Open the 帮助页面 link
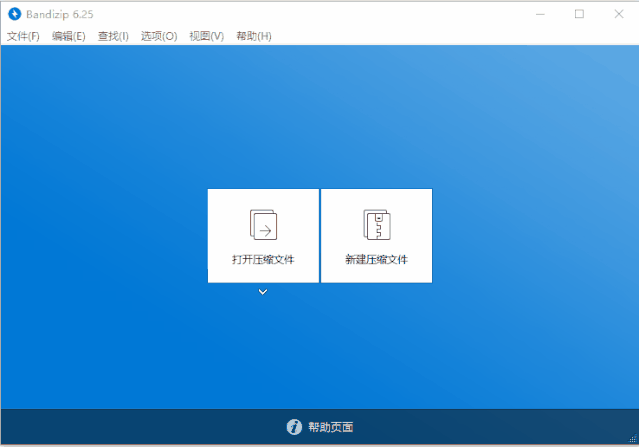This screenshot has width=639, height=447. pos(331,427)
